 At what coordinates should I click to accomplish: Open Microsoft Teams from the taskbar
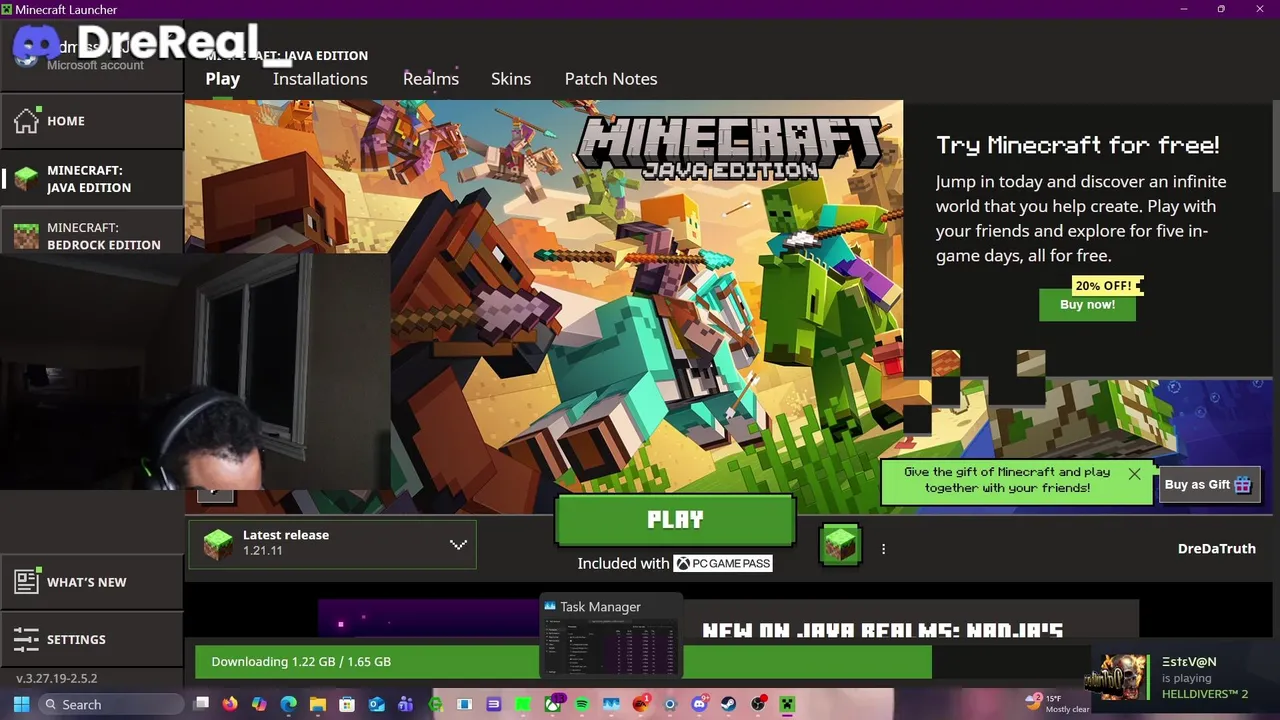tap(405, 704)
